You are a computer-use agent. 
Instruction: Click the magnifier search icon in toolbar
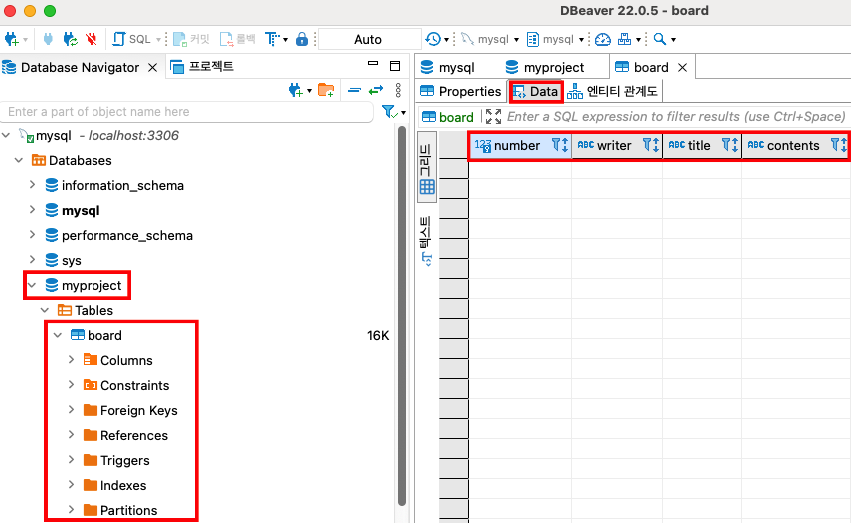pyautogui.click(x=659, y=39)
